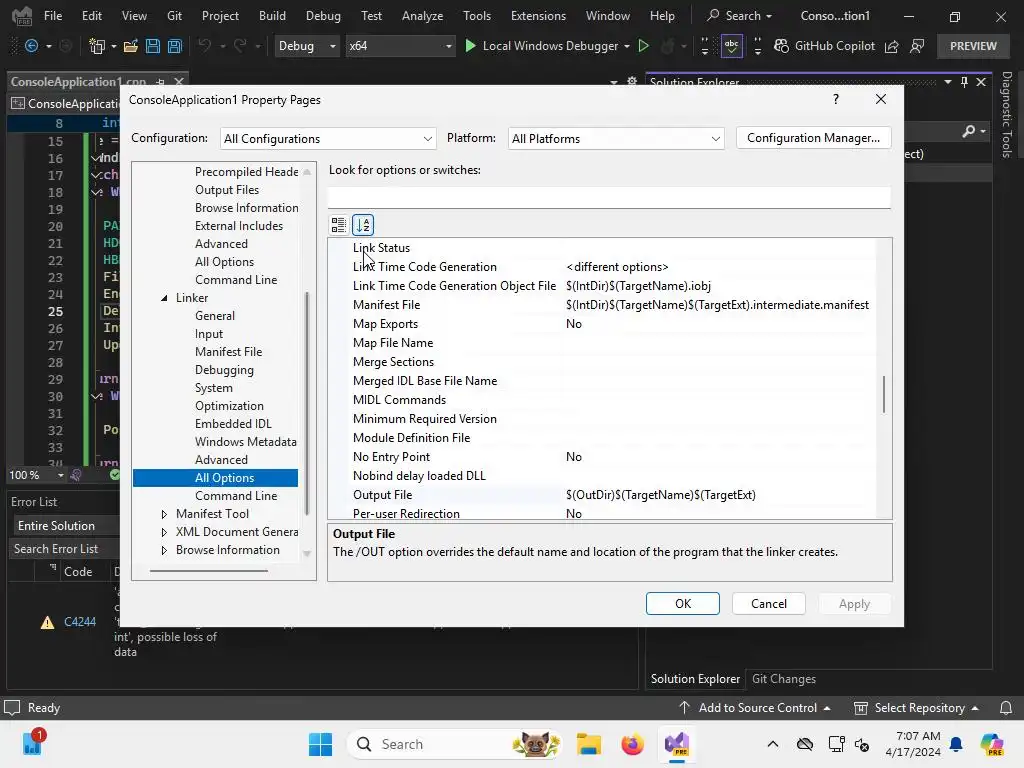Viewport: 1024px width, 768px height.
Task: Select the No Entry Point property row
Action: pos(610,457)
